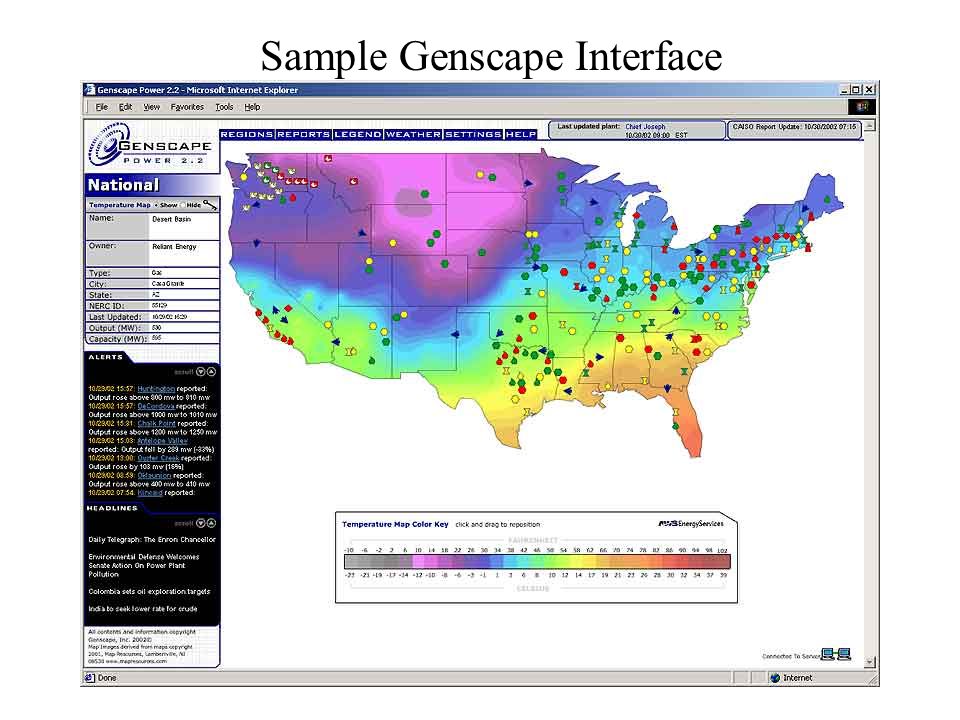This screenshot has height=720, width=960.
Task: Open the Tools menu
Action: click(224, 107)
